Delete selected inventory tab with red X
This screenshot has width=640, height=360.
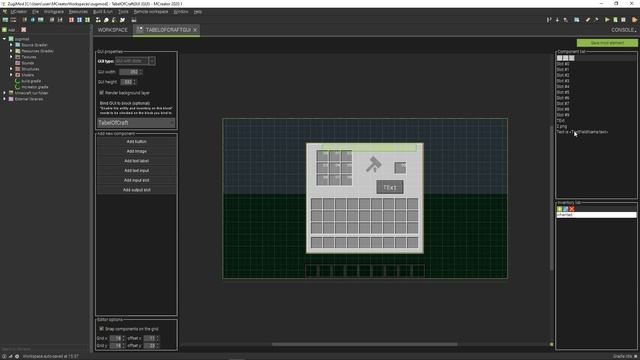pyautogui.click(x=571, y=209)
